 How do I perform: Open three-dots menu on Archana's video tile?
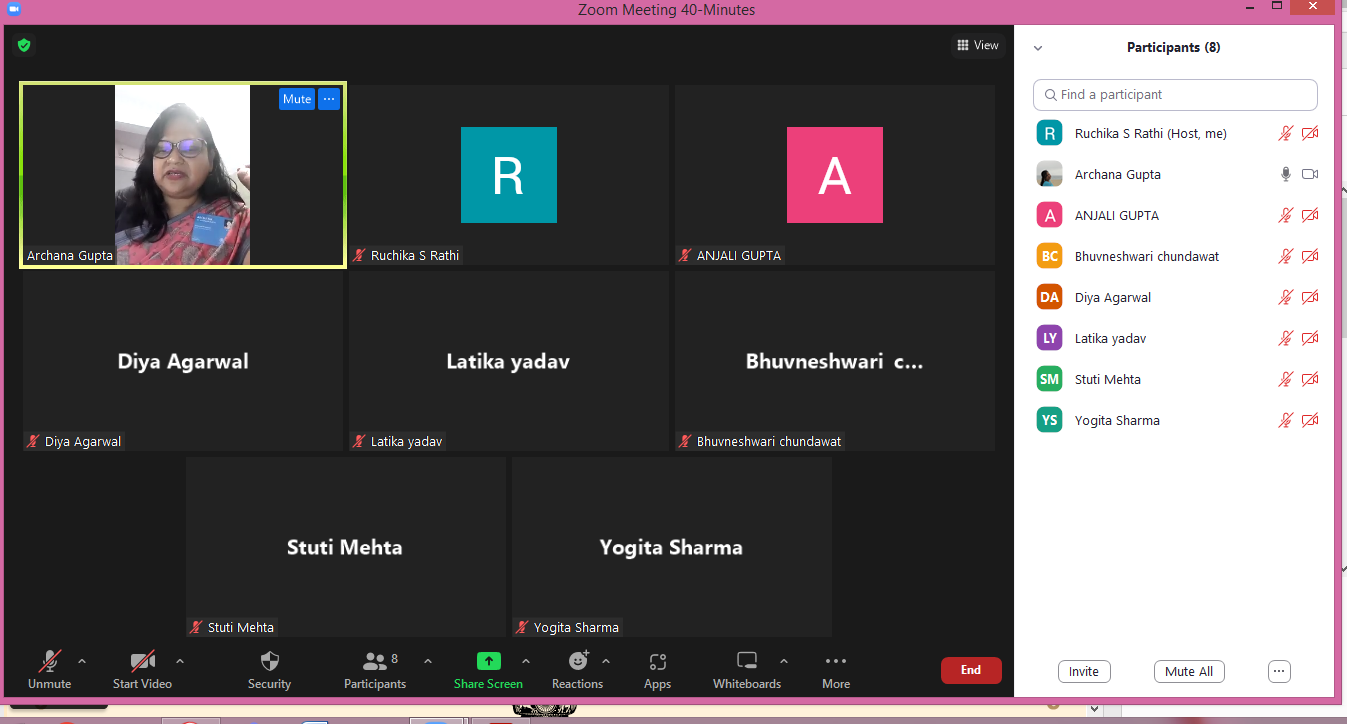(x=329, y=99)
